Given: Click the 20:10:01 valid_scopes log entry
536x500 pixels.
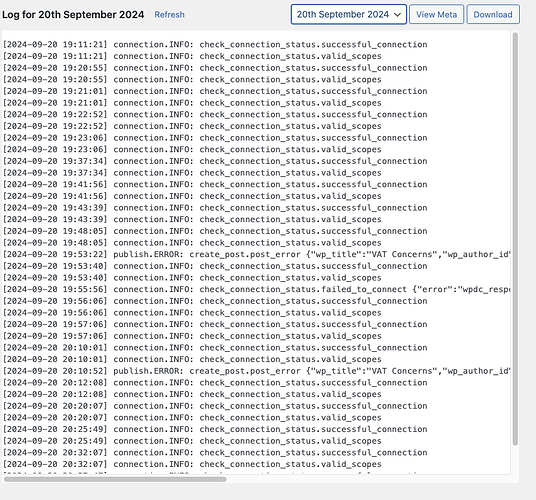Looking at the screenshot, I should tap(192, 359).
